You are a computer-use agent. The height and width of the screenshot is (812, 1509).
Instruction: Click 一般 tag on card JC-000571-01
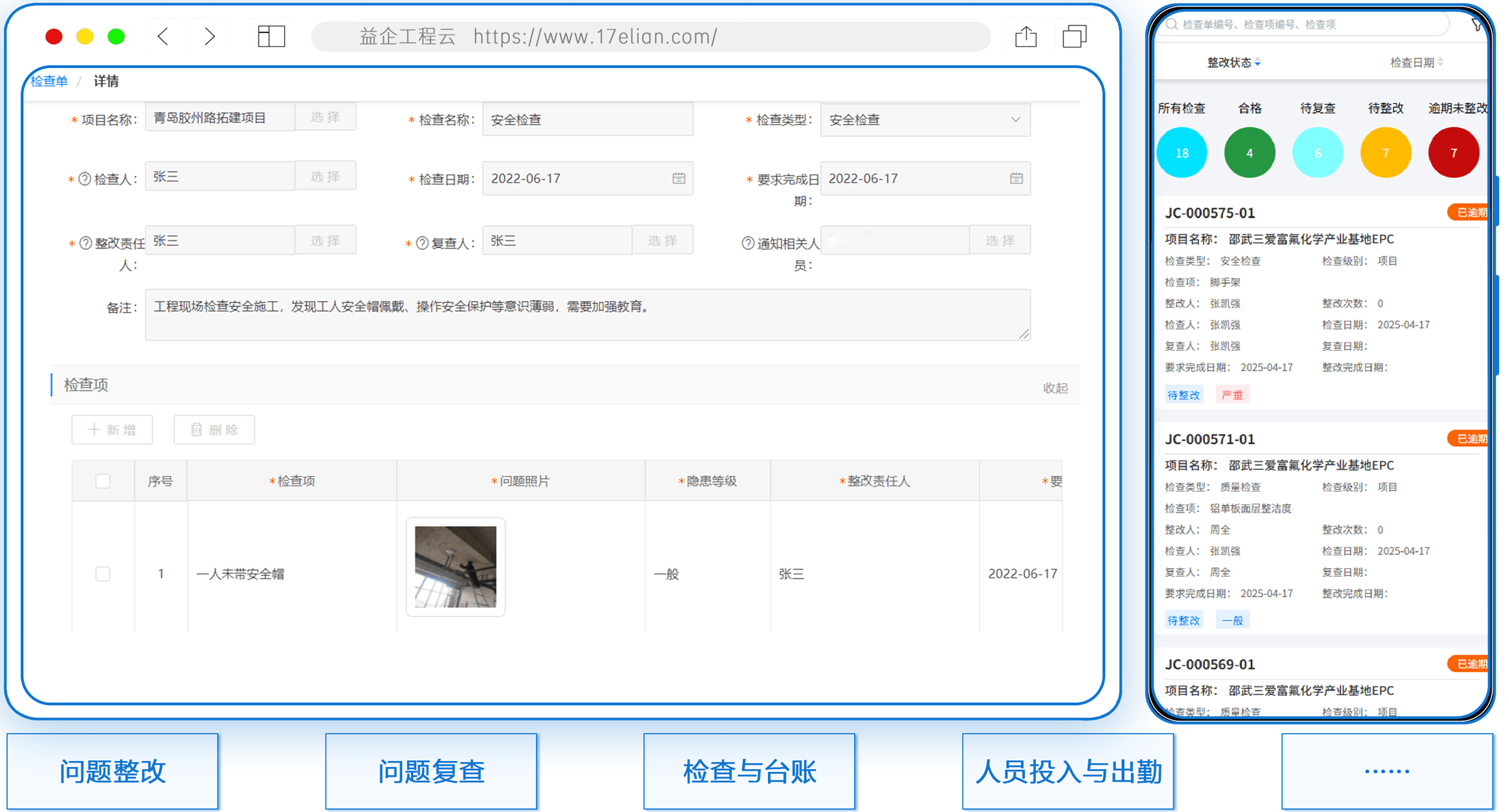(x=1233, y=620)
